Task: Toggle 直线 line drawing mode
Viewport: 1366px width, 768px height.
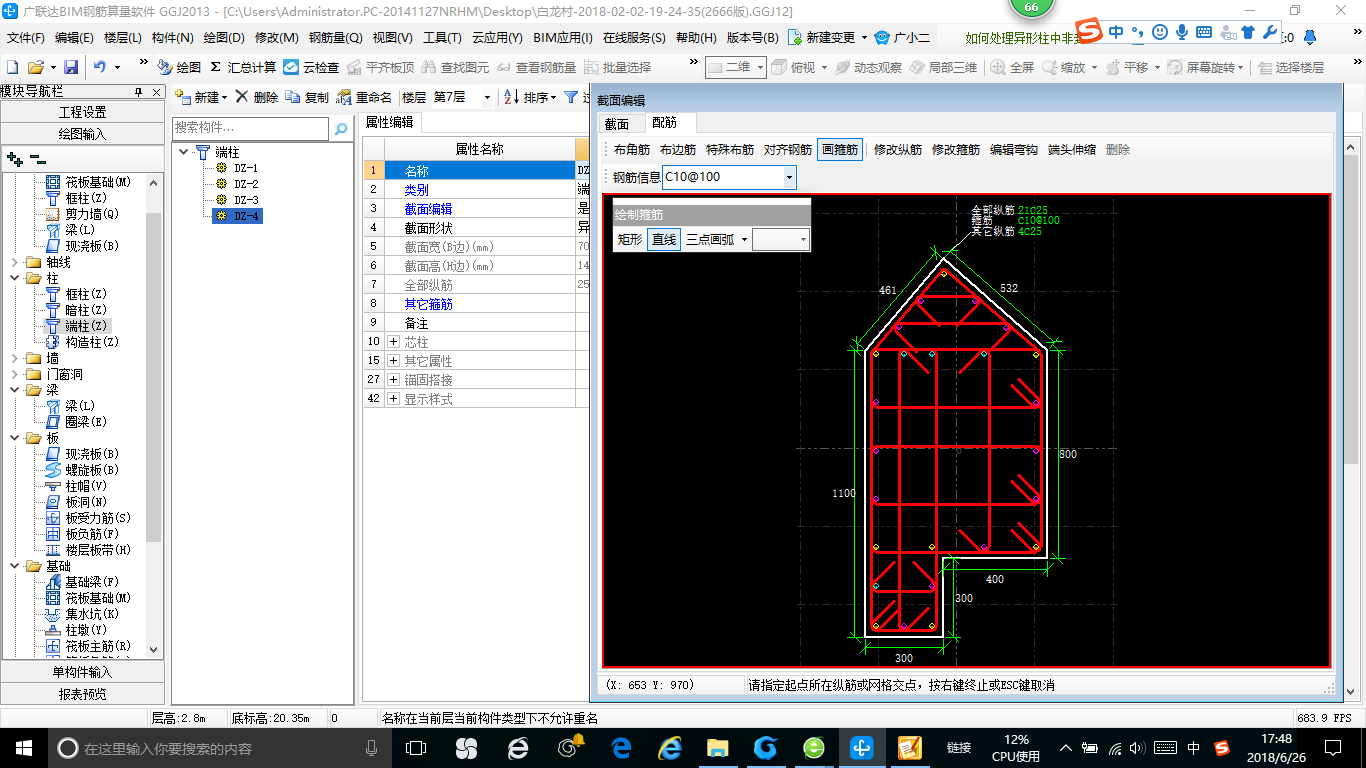Action: coord(663,239)
